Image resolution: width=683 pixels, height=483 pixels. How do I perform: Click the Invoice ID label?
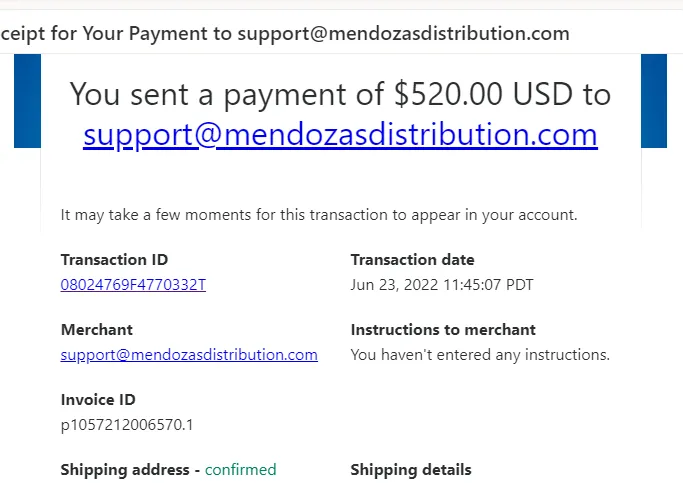pos(98,400)
